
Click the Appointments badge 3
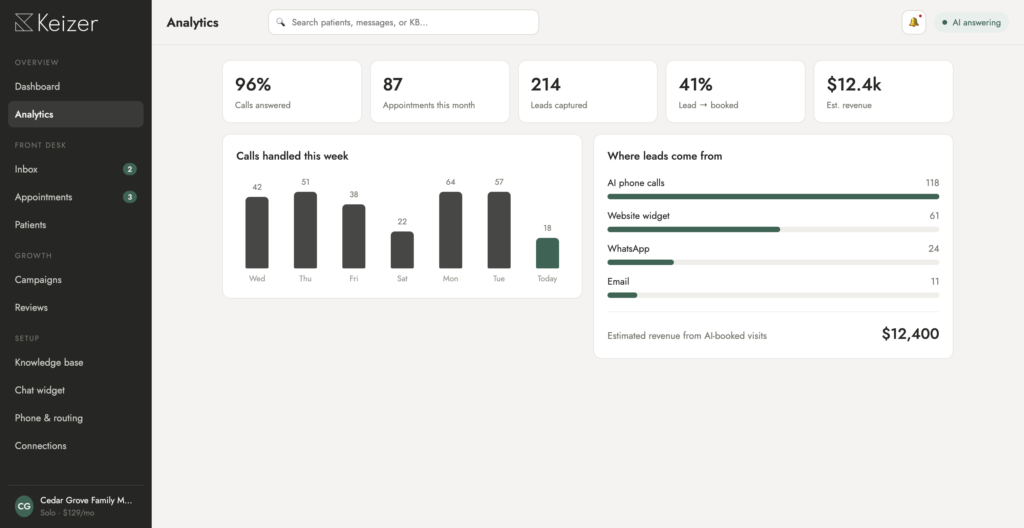click(x=129, y=197)
